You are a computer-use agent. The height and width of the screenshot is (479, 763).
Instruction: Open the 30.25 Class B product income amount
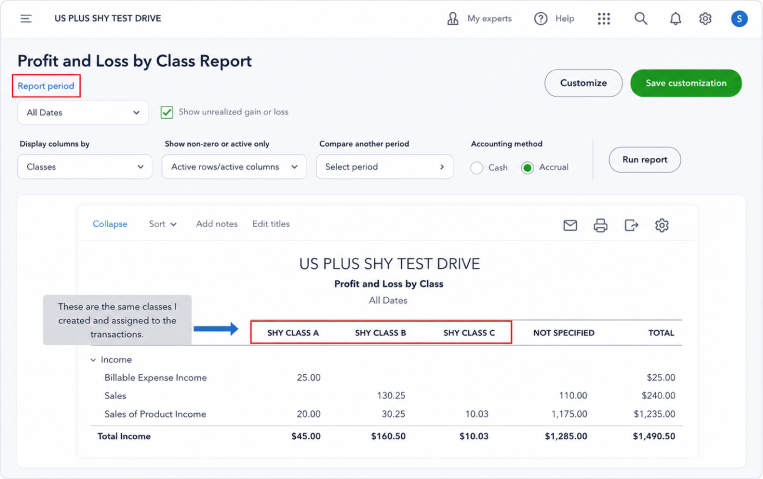point(393,414)
